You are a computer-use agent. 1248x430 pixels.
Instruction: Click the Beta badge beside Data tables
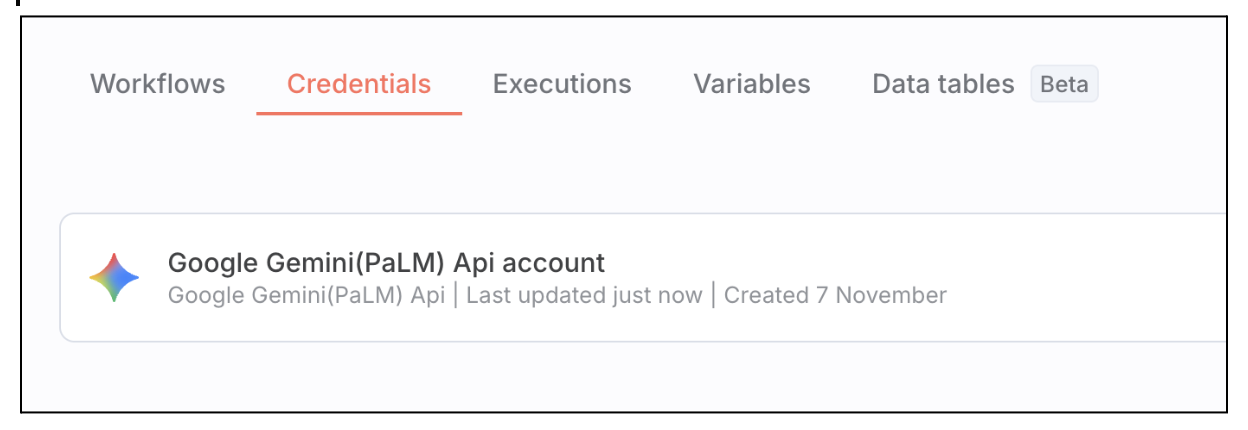(x=1064, y=84)
